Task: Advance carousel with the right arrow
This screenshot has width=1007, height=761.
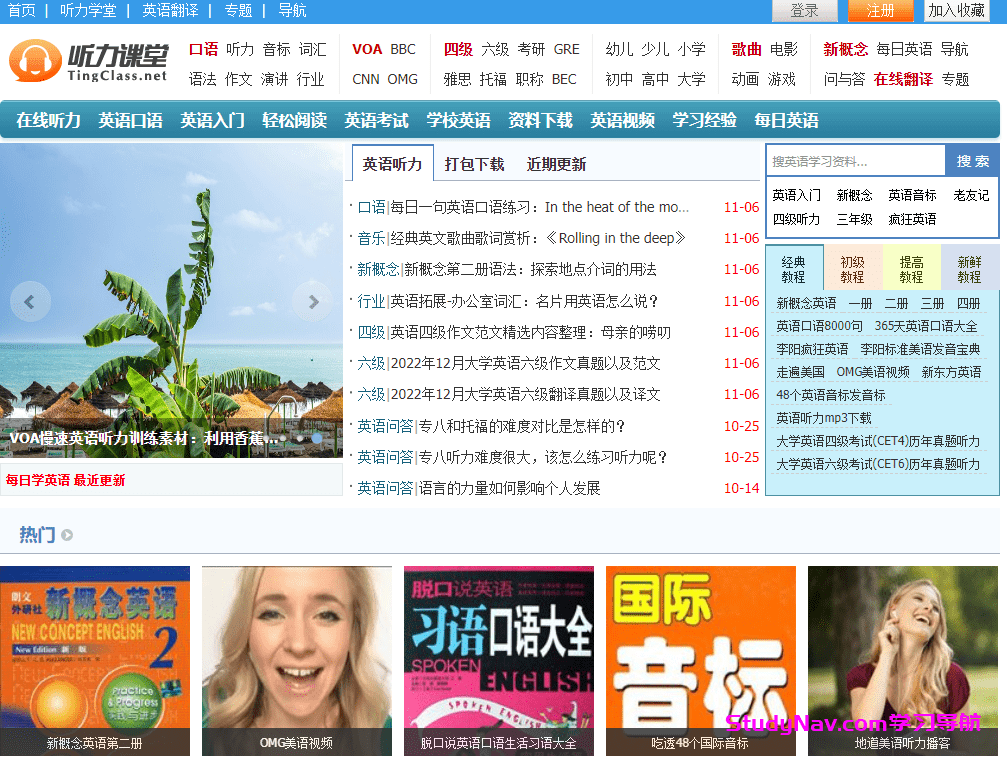Action: point(313,301)
